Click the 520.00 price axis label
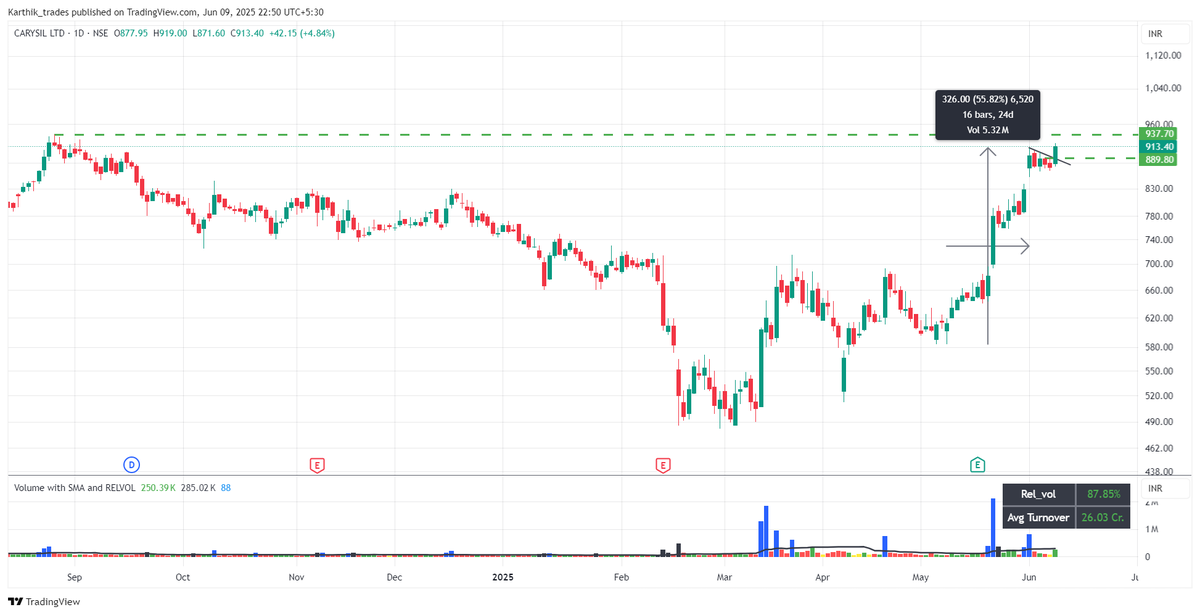 tap(1160, 396)
